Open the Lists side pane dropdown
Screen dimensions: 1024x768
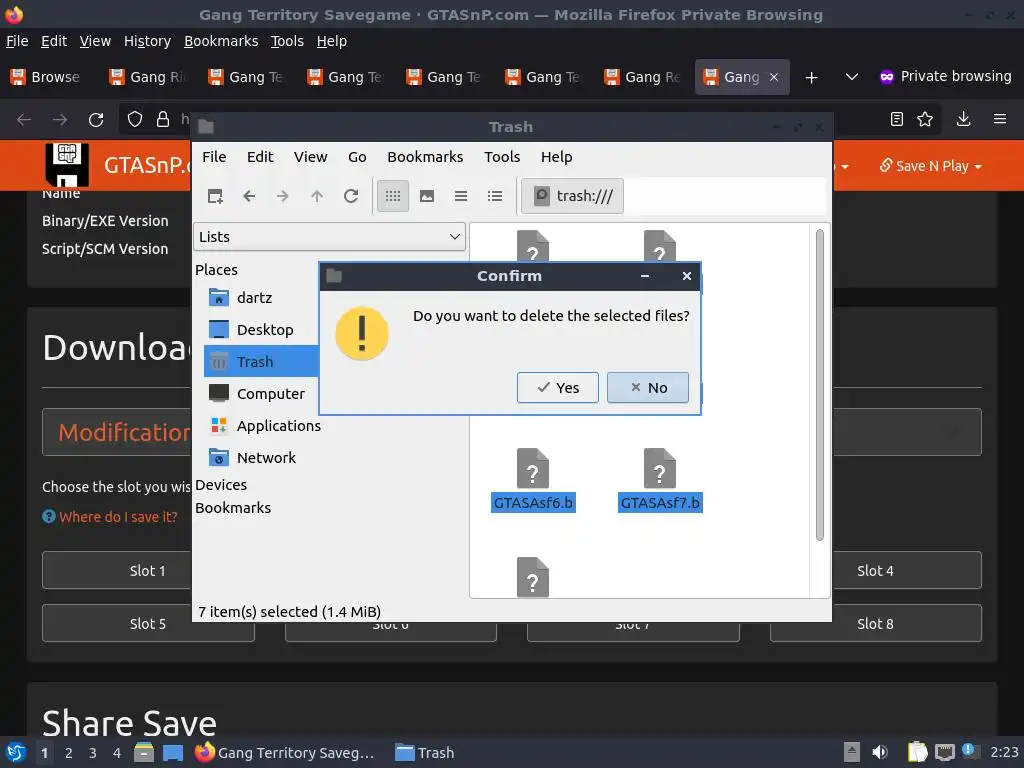329,236
